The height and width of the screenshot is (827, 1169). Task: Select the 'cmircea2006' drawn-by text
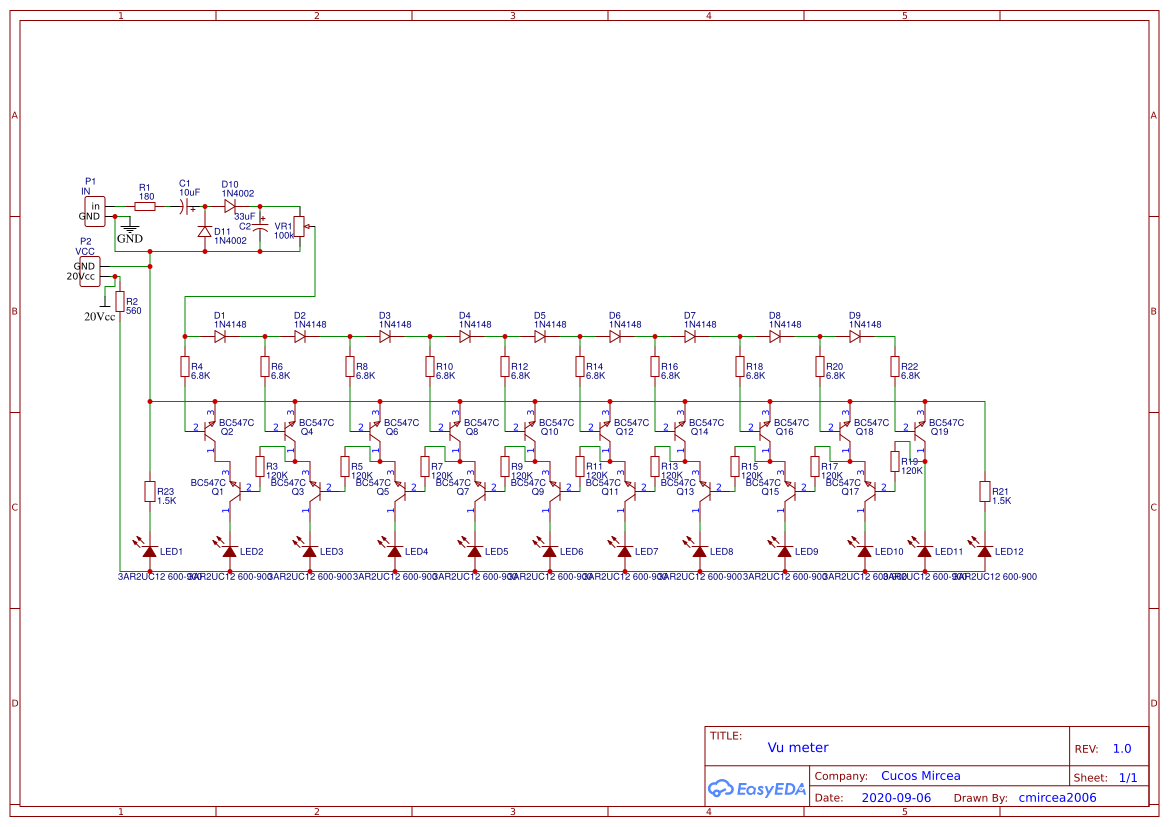(1057, 798)
